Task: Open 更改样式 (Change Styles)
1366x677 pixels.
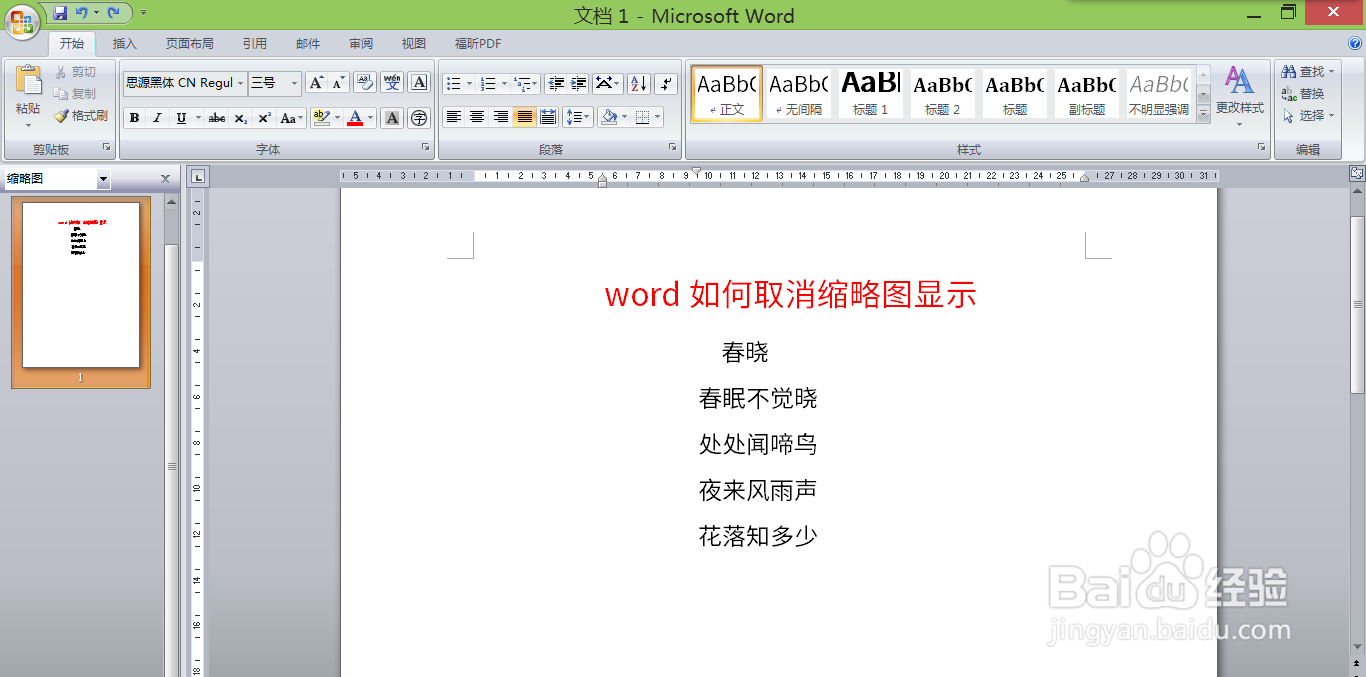Action: [x=1240, y=96]
